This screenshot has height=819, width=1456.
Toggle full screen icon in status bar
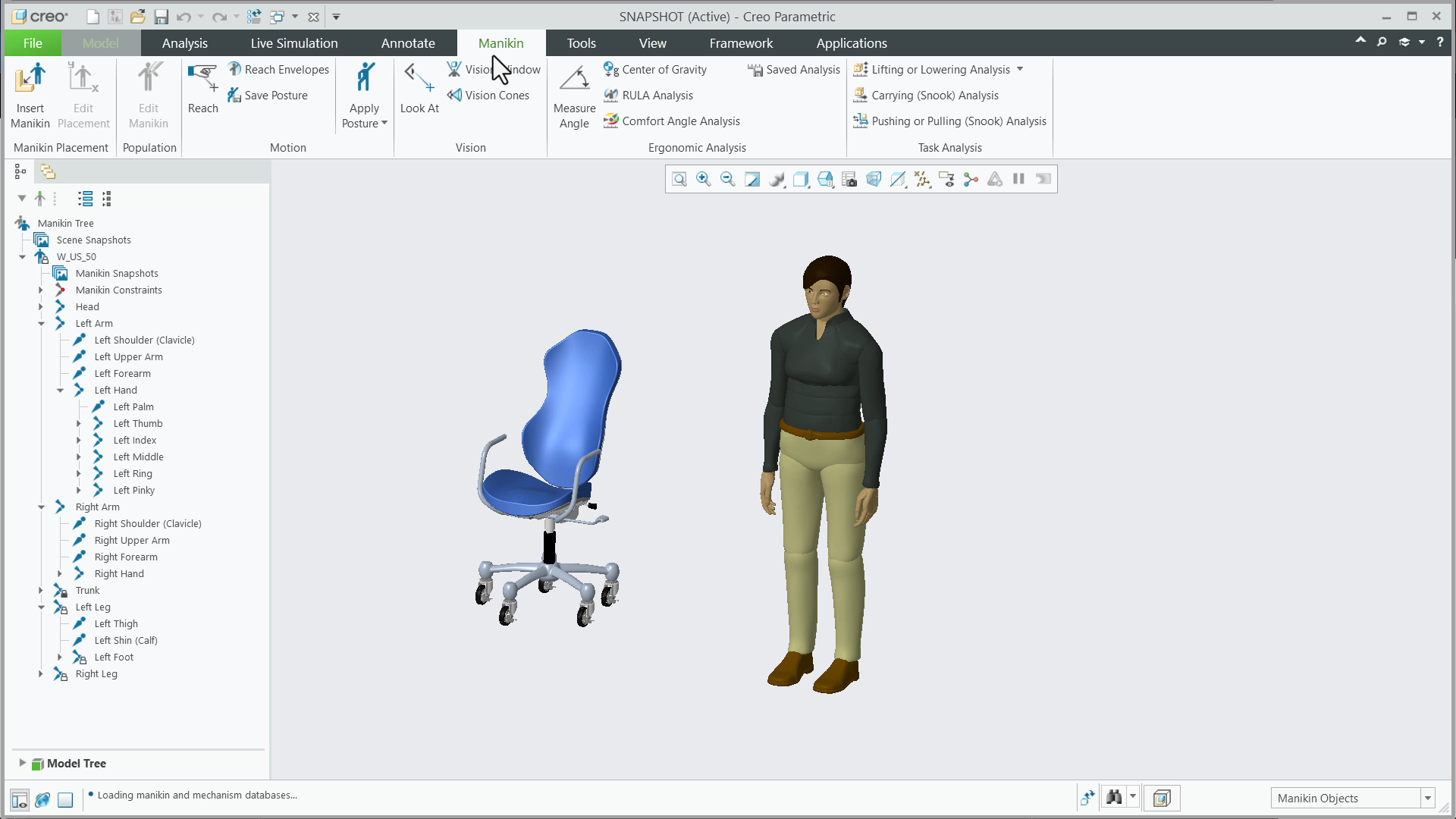click(x=65, y=800)
